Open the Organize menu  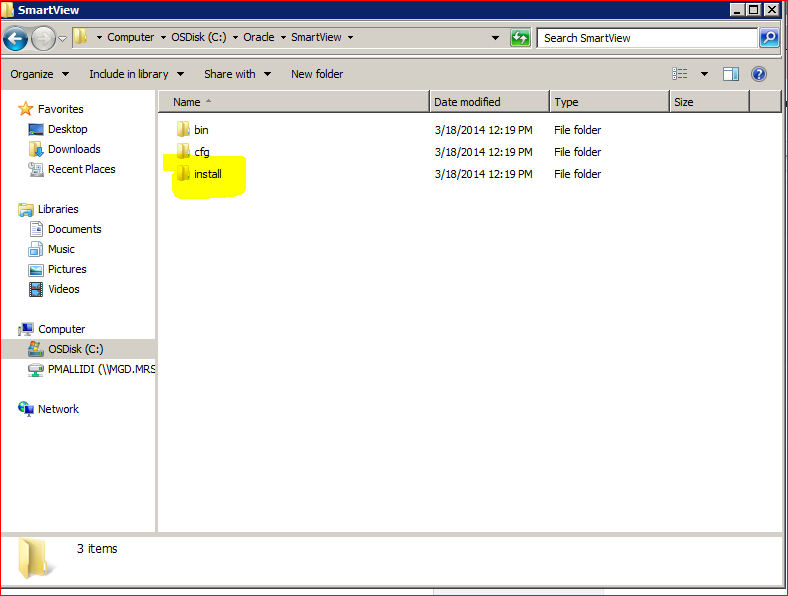pos(40,74)
